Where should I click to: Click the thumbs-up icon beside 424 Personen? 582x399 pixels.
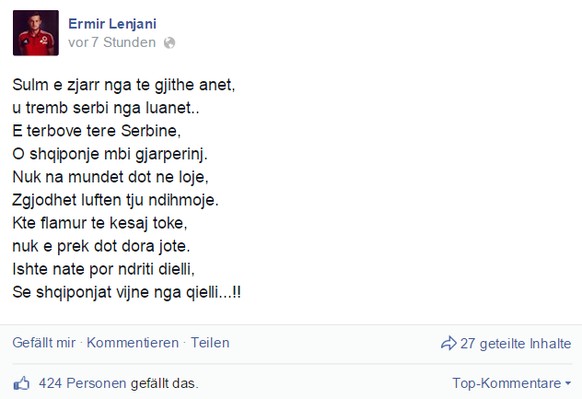click(22, 383)
